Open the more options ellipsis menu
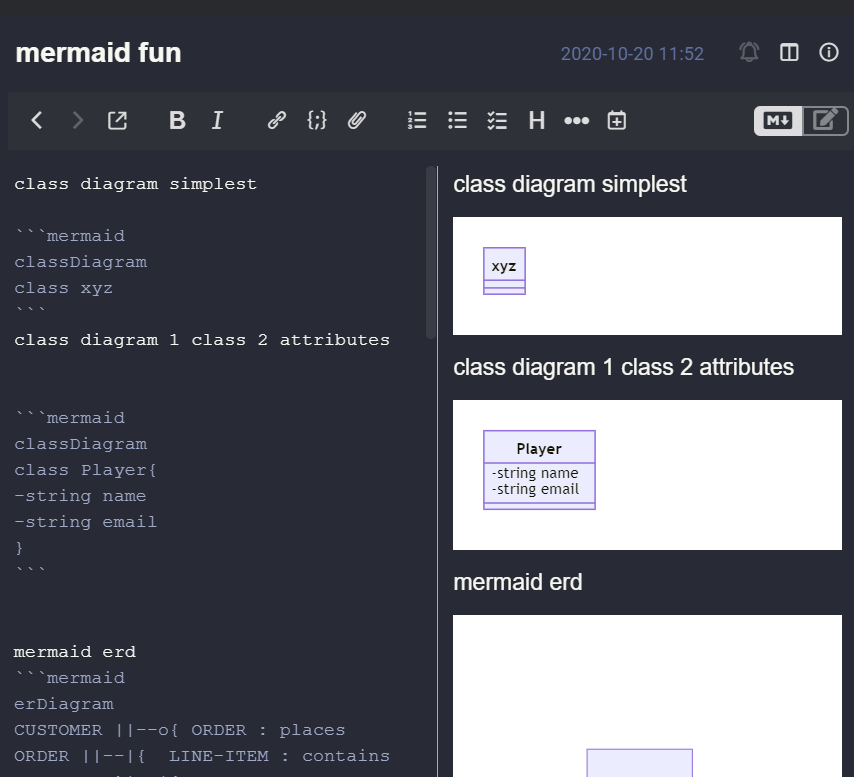Viewport: 854px width, 777px height. [x=576, y=120]
